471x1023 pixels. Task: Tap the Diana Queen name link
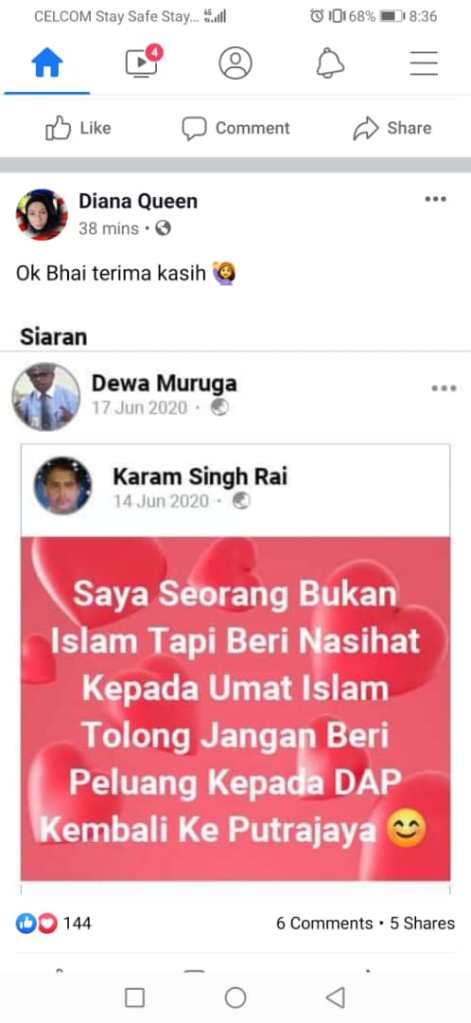(138, 201)
